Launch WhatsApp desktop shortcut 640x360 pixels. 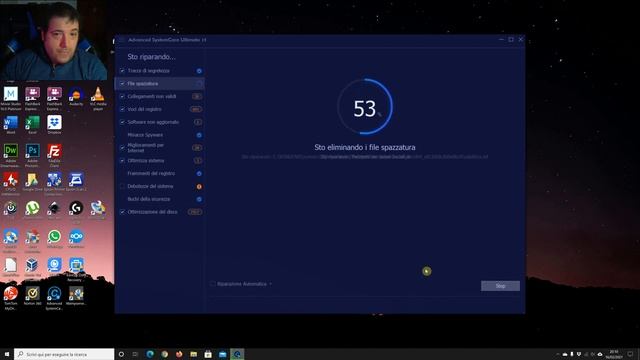pos(54,239)
